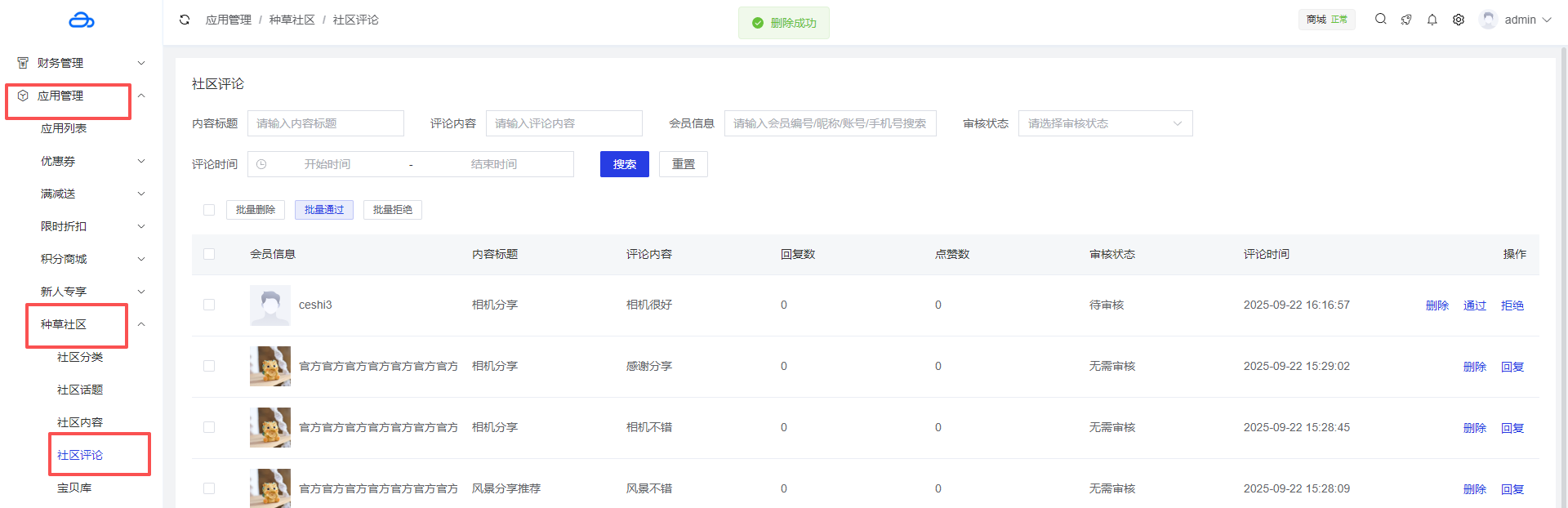
Task: Open 社区内容 in the sidebar
Action: (80, 422)
